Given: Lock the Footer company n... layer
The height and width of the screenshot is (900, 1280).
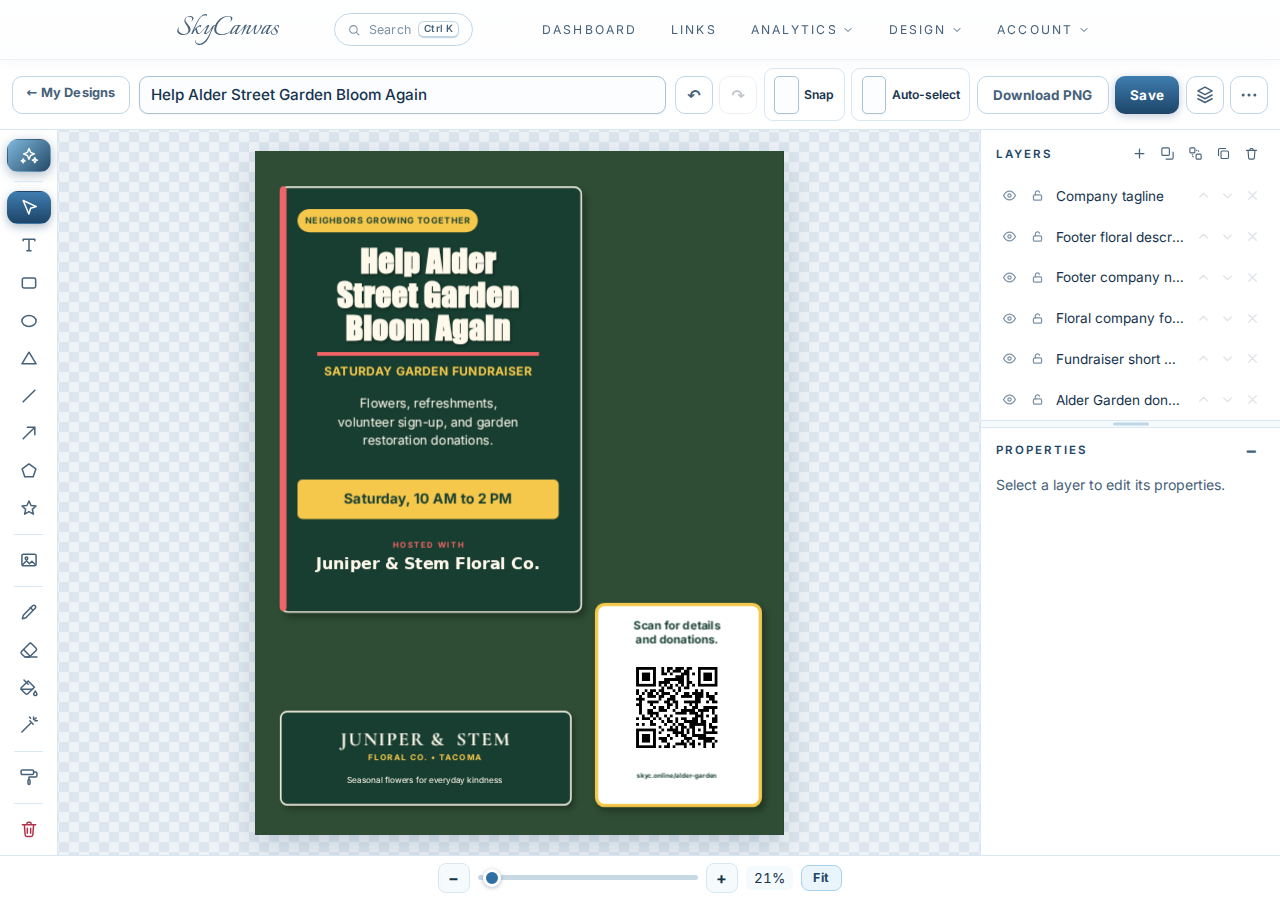Looking at the screenshot, I should point(1038,278).
